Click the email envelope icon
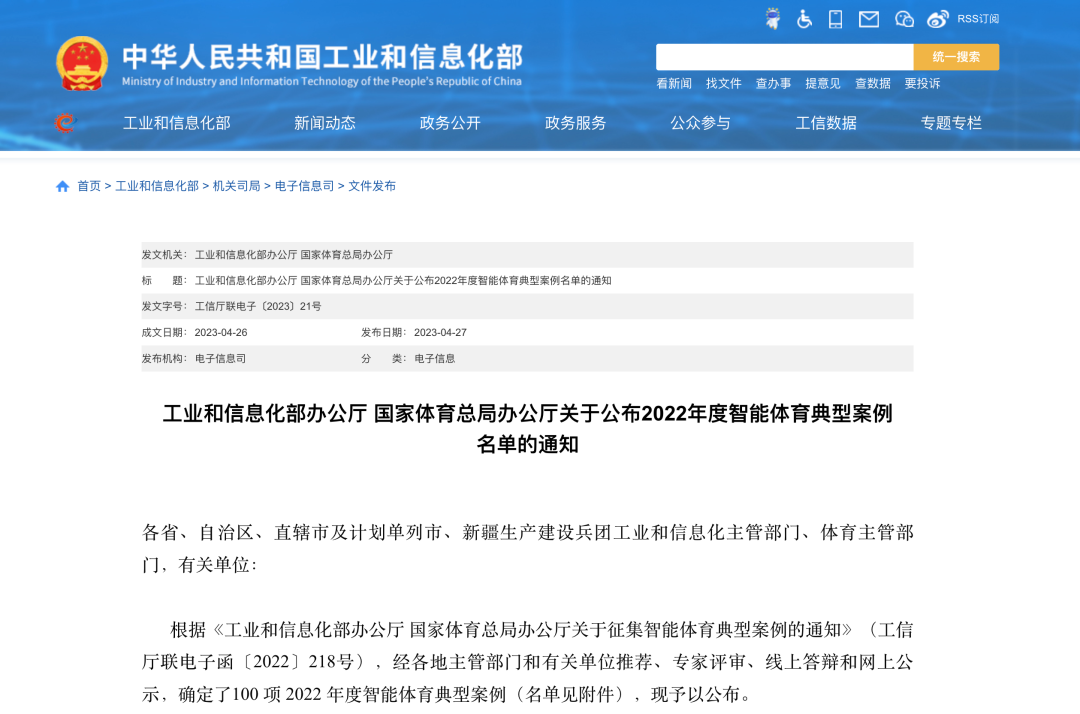Viewport: 1080px width, 714px height. pyautogui.click(x=869, y=18)
